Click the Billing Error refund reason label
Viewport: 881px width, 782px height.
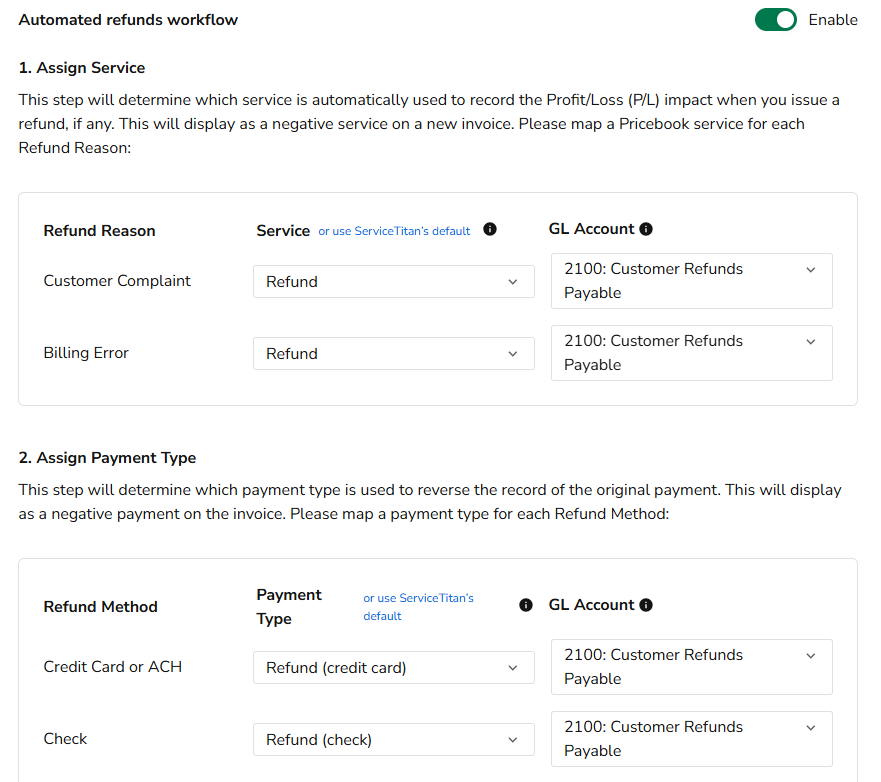(x=86, y=353)
